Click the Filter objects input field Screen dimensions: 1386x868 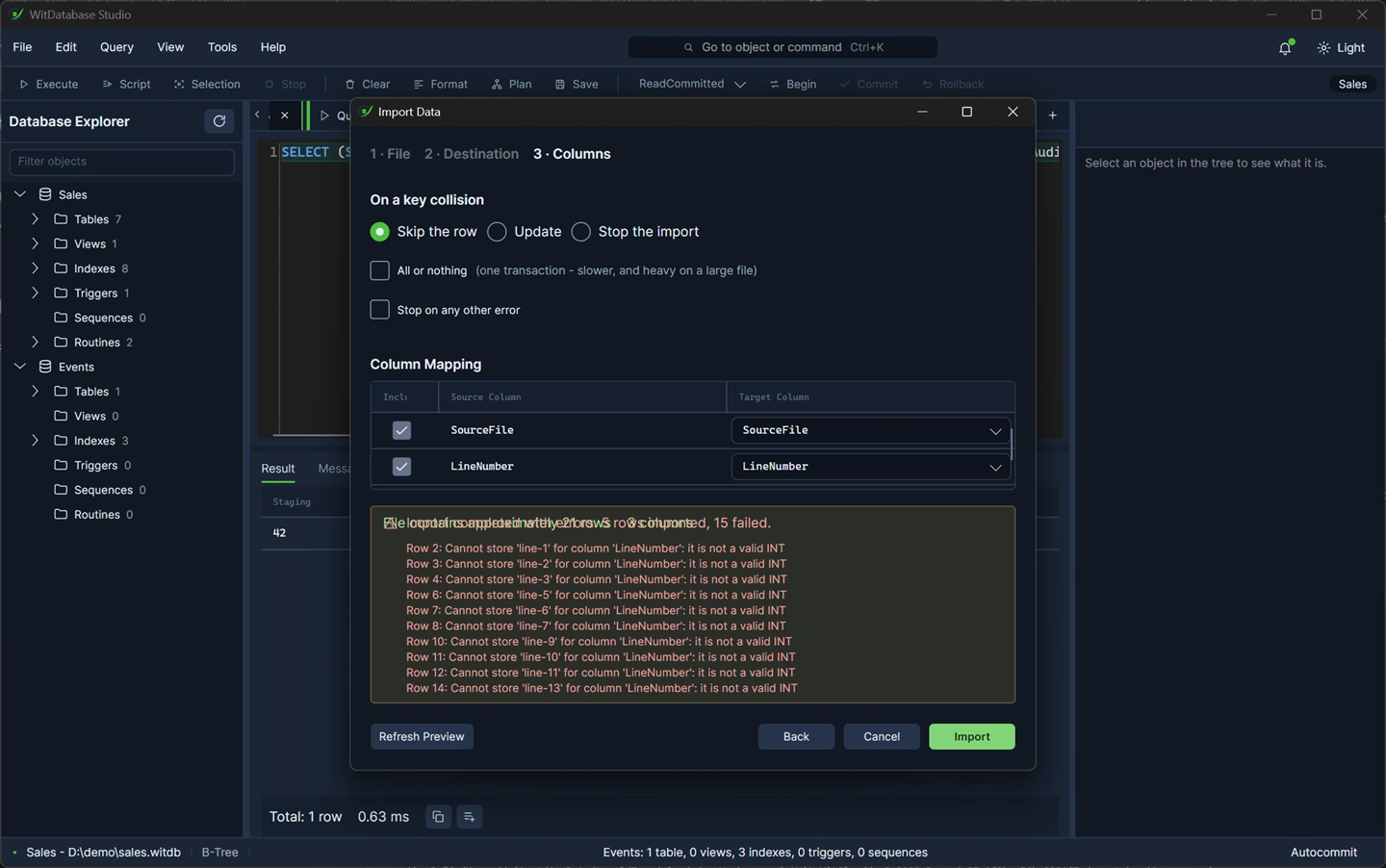pos(121,162)
